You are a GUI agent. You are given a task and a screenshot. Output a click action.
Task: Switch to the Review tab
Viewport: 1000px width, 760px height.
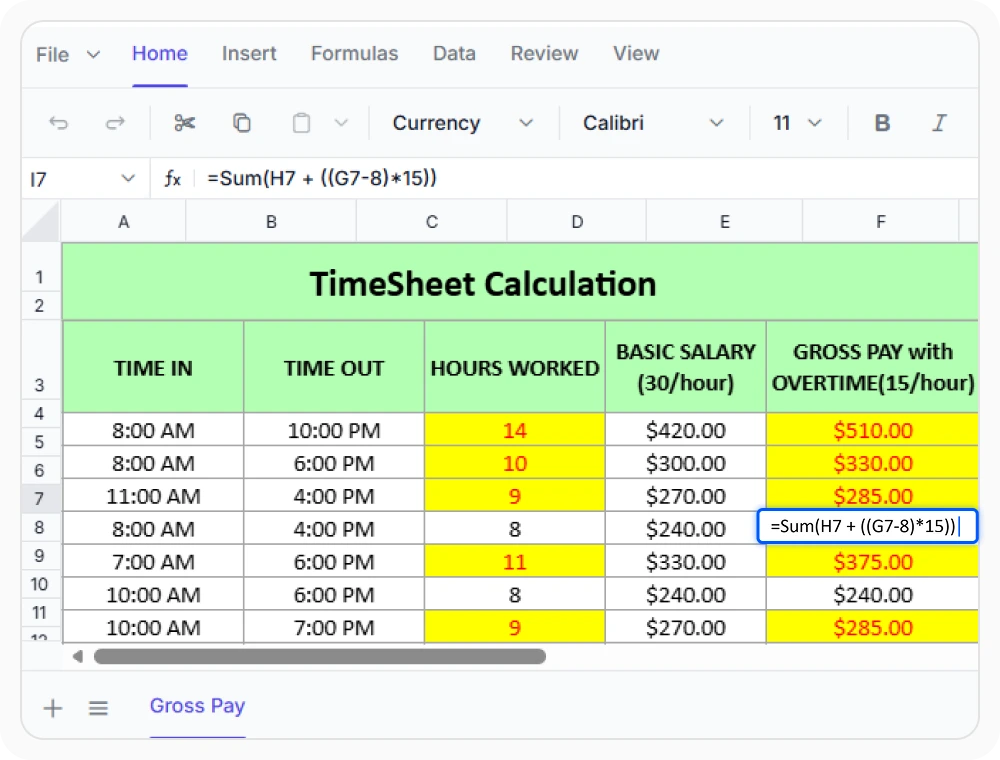pyautogui.click(x=544, y=54)
